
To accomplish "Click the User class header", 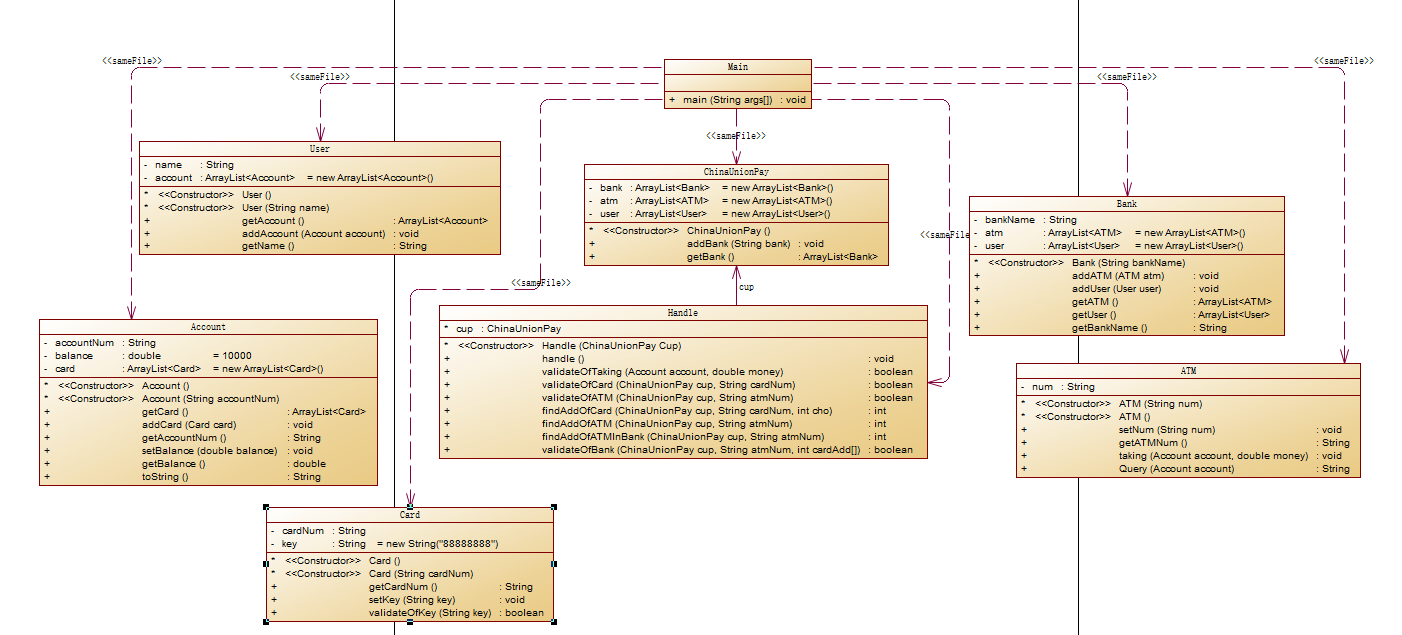I will click(319, 149).
